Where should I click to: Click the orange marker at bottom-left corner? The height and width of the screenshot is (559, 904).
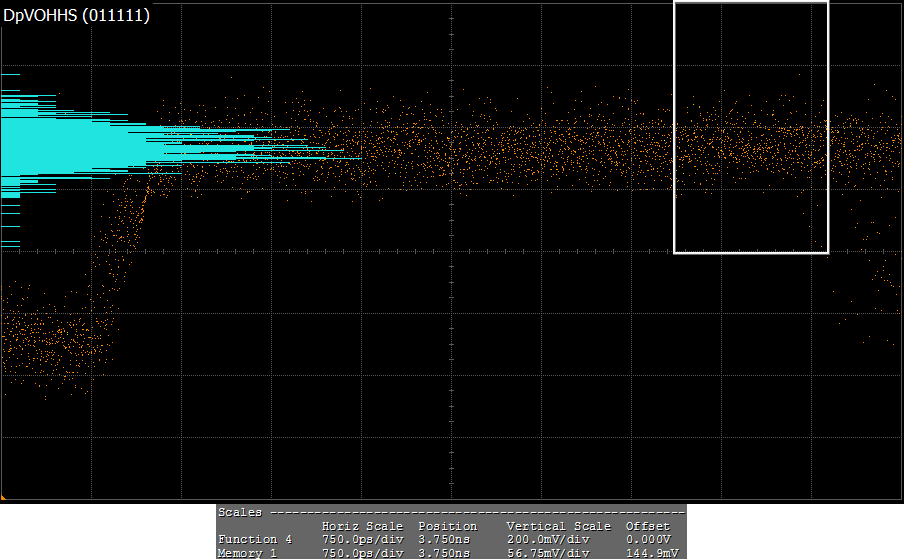tap(3, 496)
